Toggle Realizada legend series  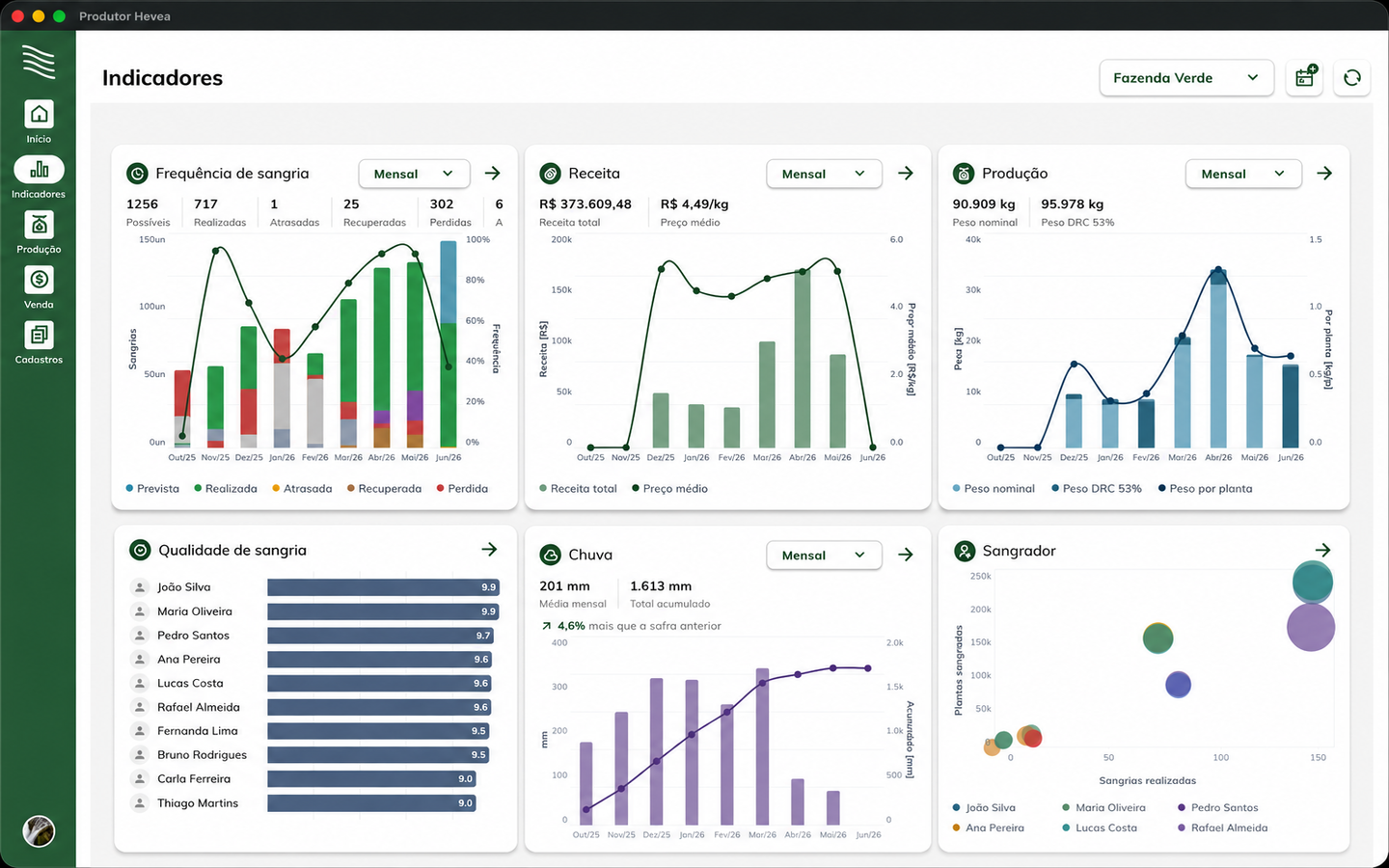[226, 489]
